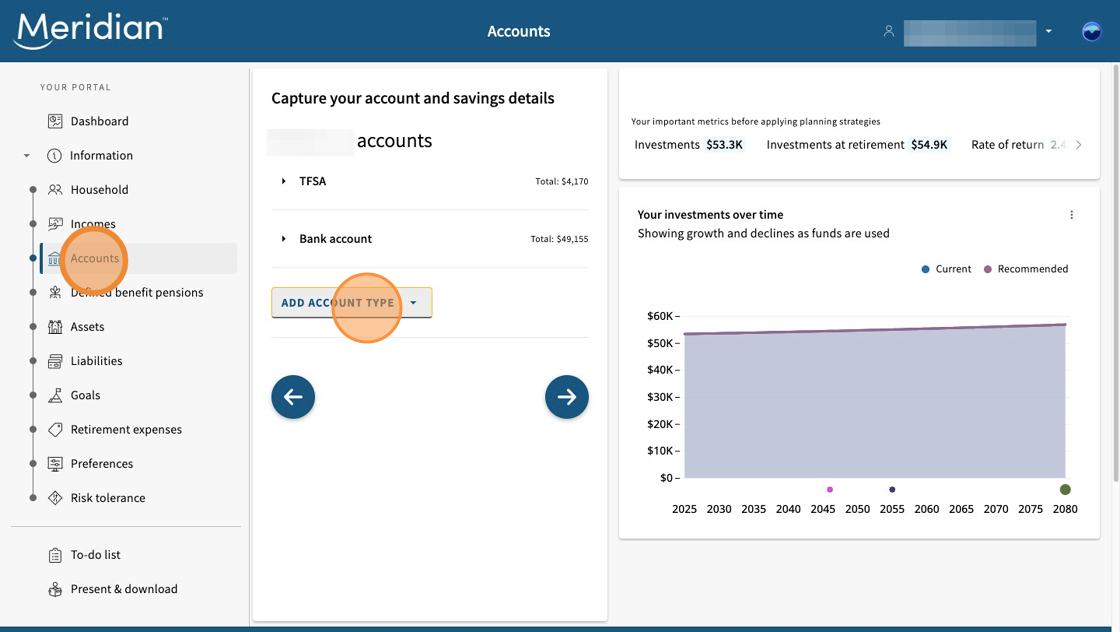Click Bank account Total: $49,155 text

click(559, 239)
